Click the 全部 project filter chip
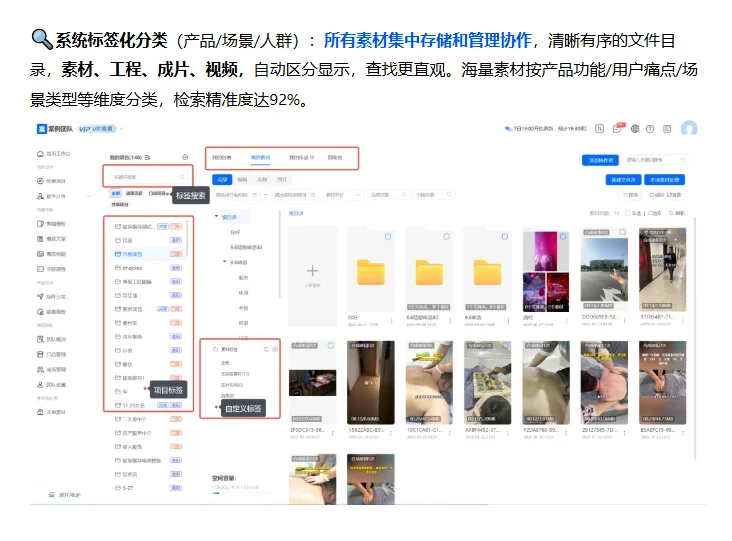This screenshot has width=732, height=541. pos(115,193)
